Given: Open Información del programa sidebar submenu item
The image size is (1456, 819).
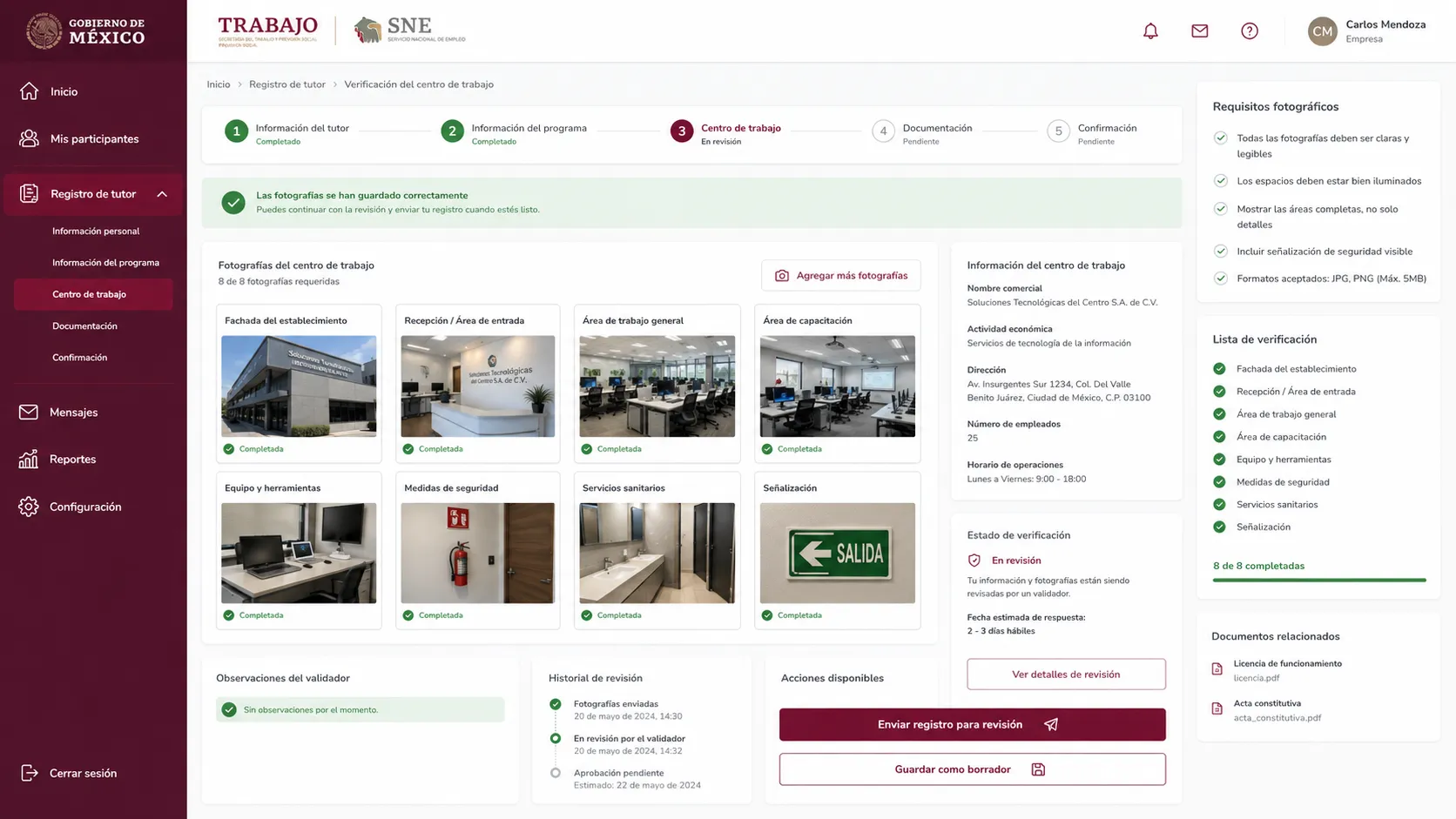Looking at the screenshot, I should [105, 263].
